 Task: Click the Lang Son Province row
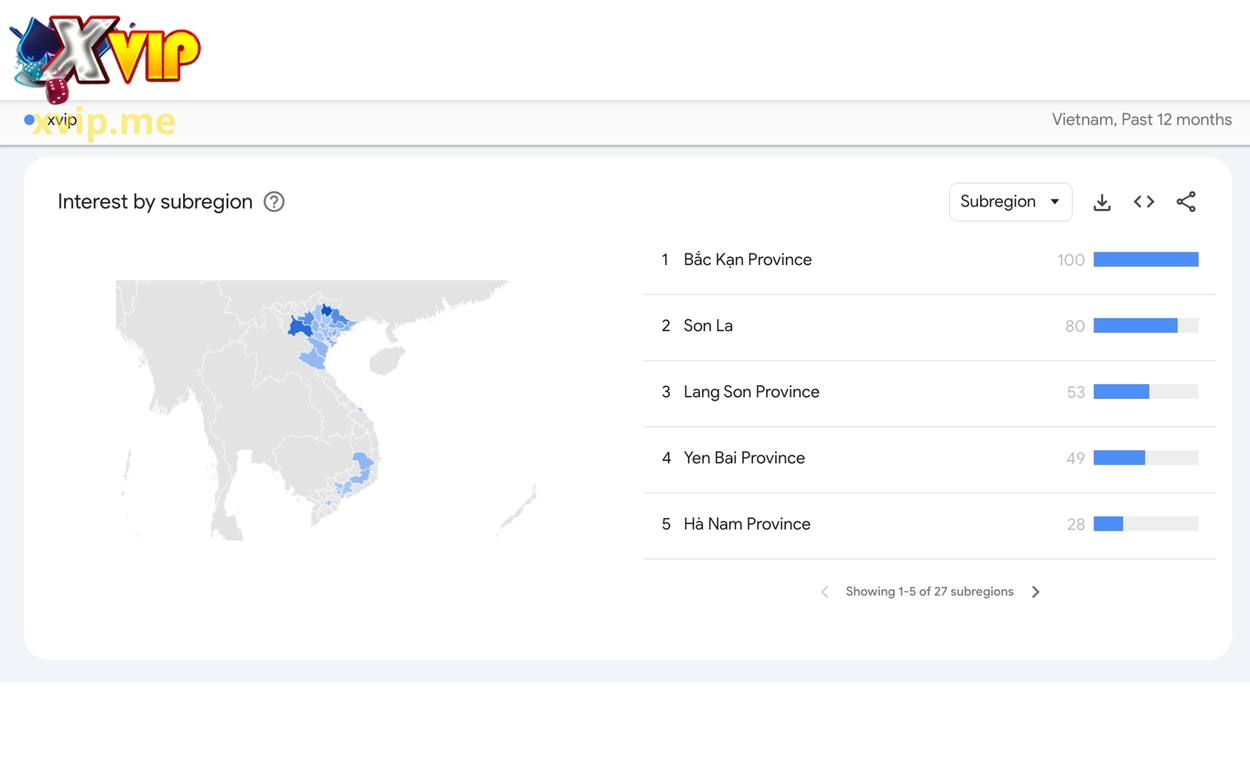[x=751, y=391]
